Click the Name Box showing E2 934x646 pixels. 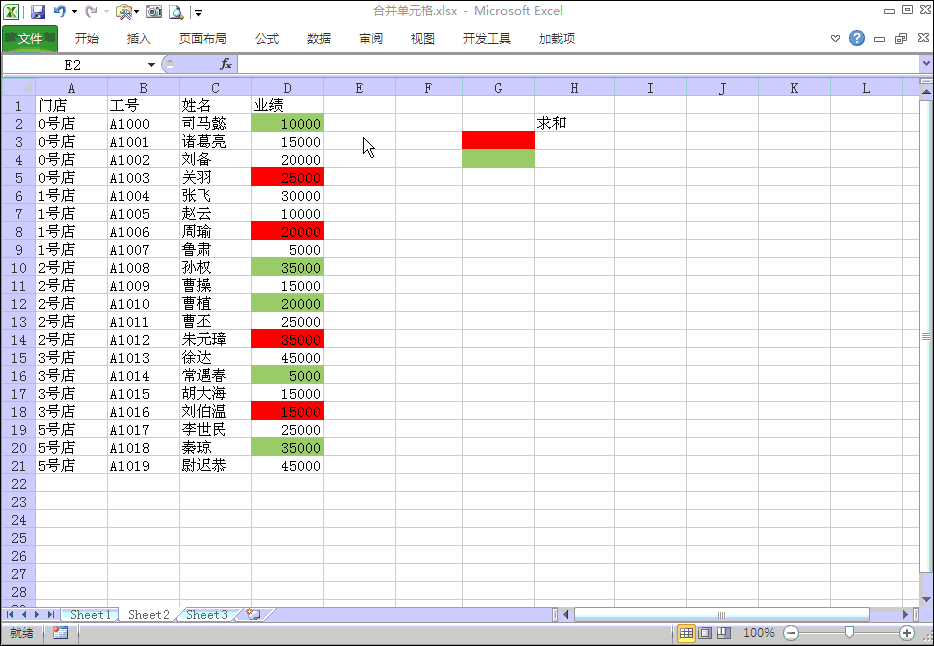74,64
